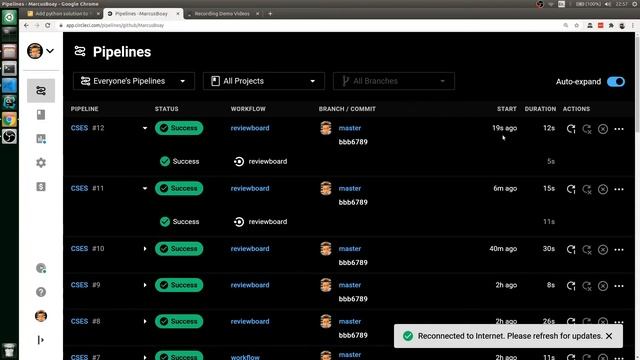Open more actions menu for CSES #10
This screenshot has width=640, height=360.
point(619,249)
